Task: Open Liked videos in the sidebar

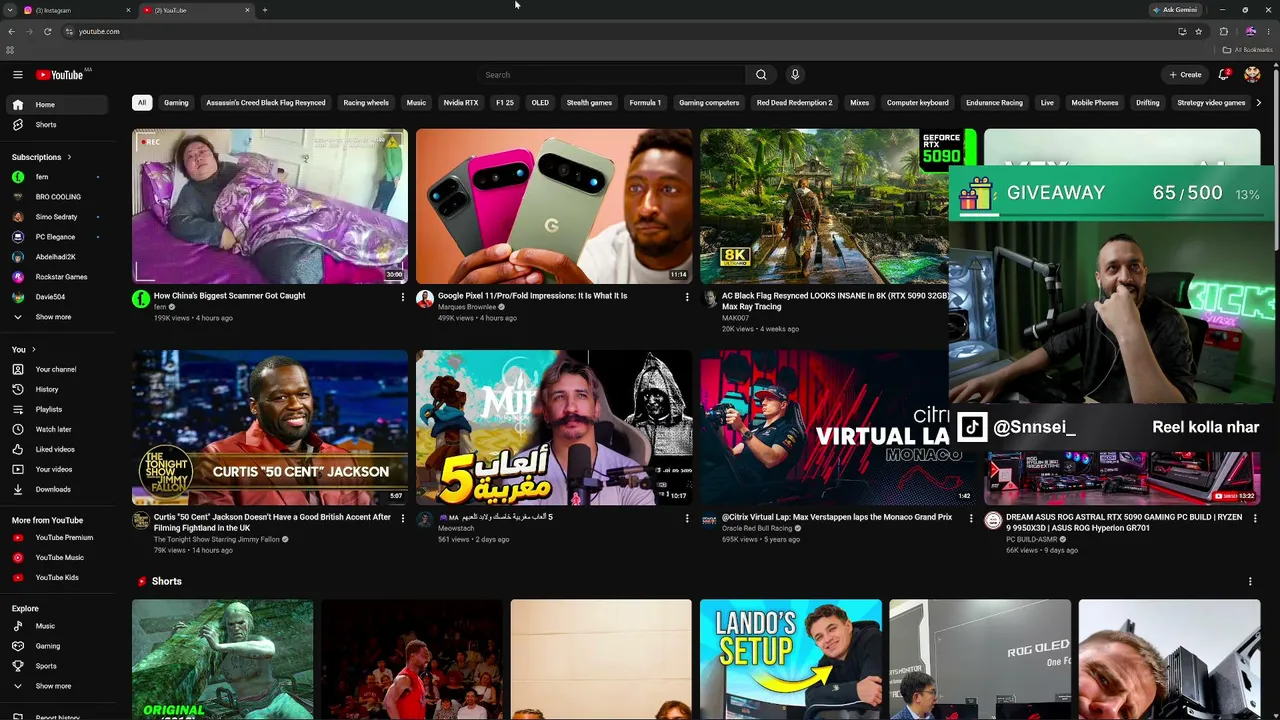Action: [59, 449]
